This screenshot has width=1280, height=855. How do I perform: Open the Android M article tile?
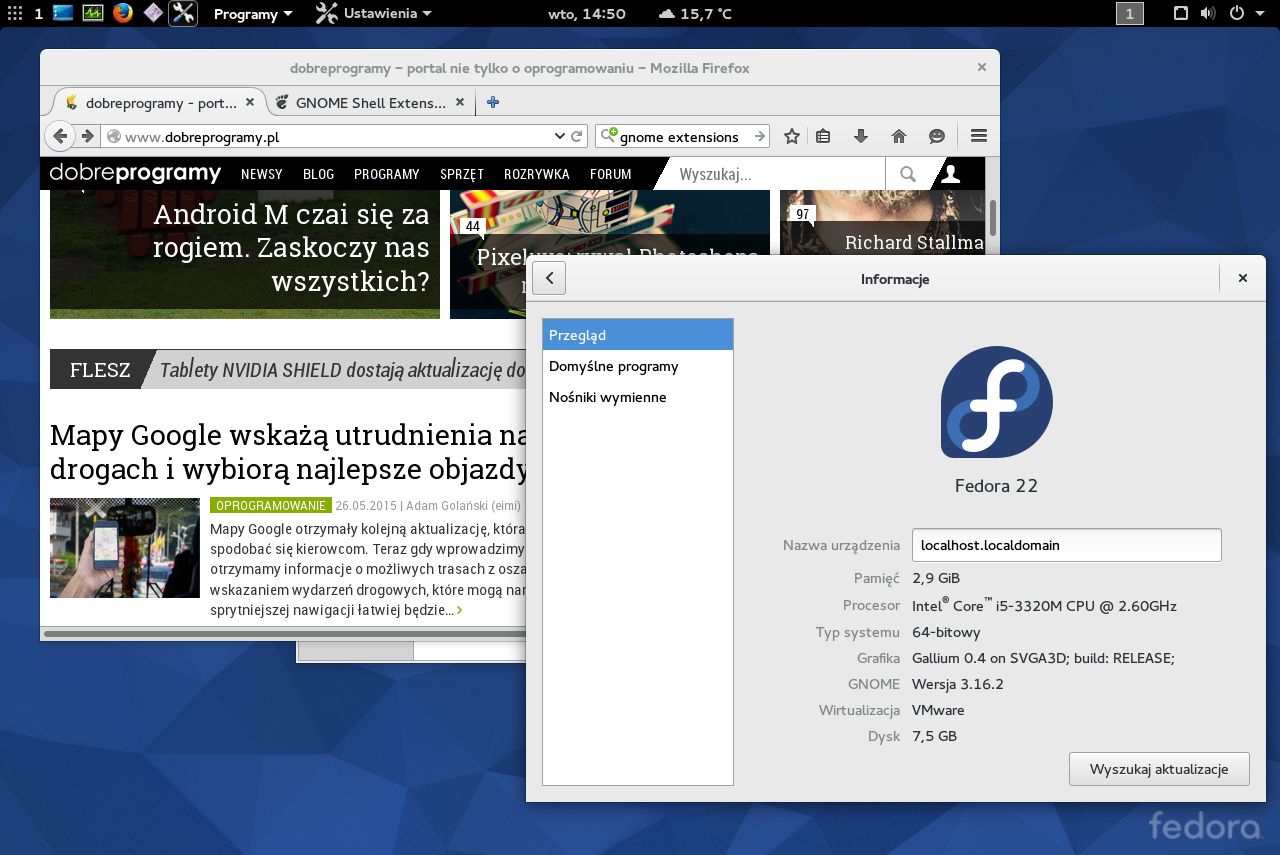click(245, 254)
